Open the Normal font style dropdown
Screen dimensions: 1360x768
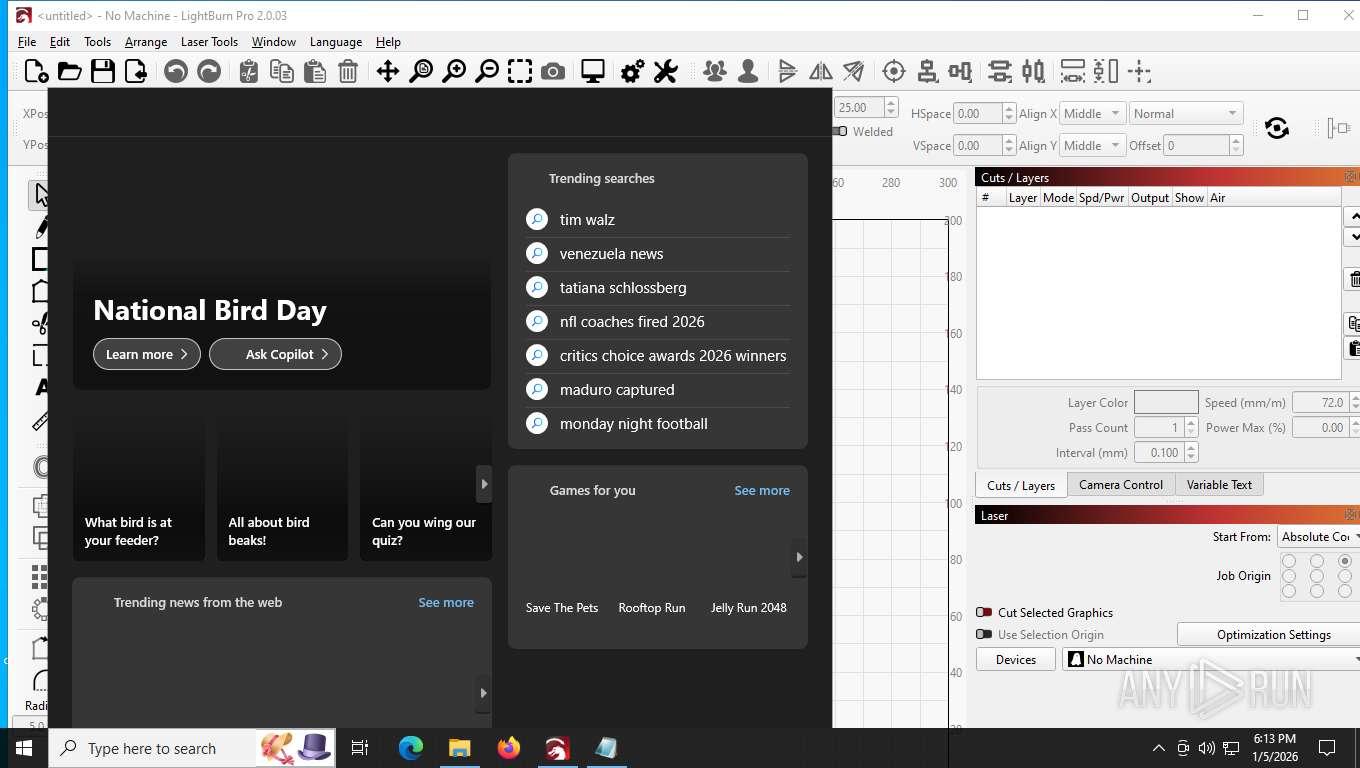1186,113
